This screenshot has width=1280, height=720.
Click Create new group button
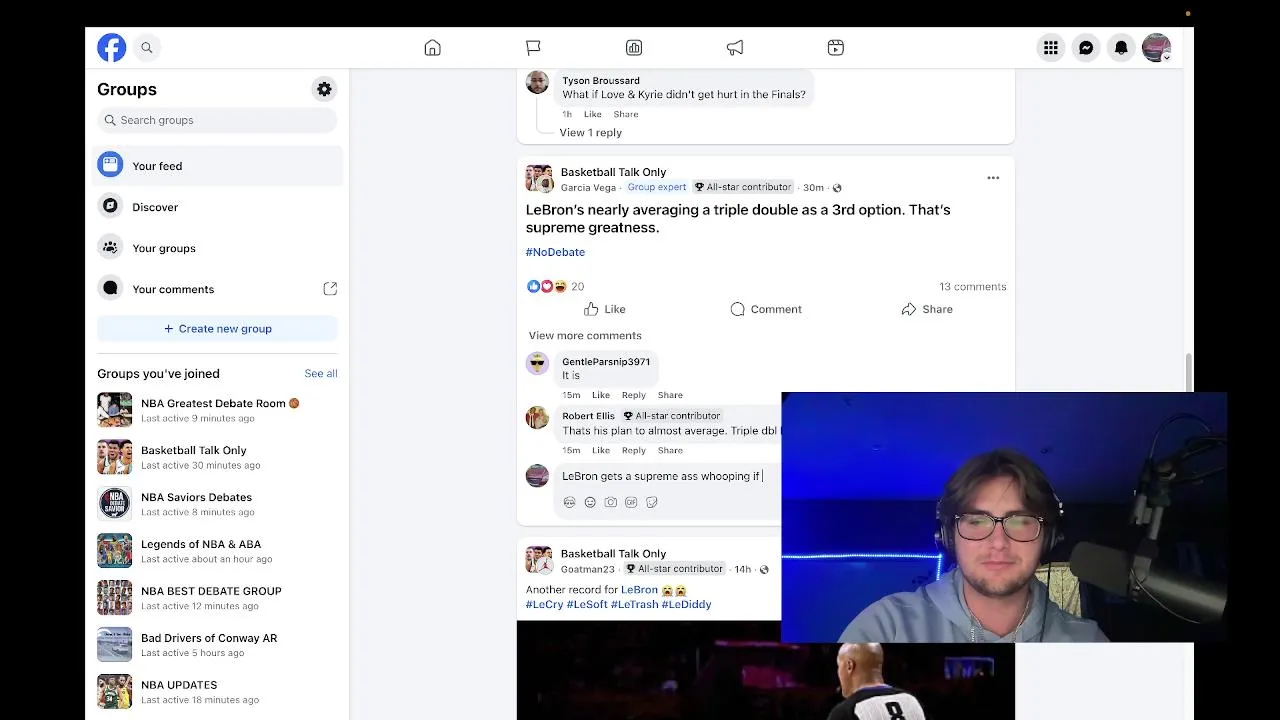(217, 328)
